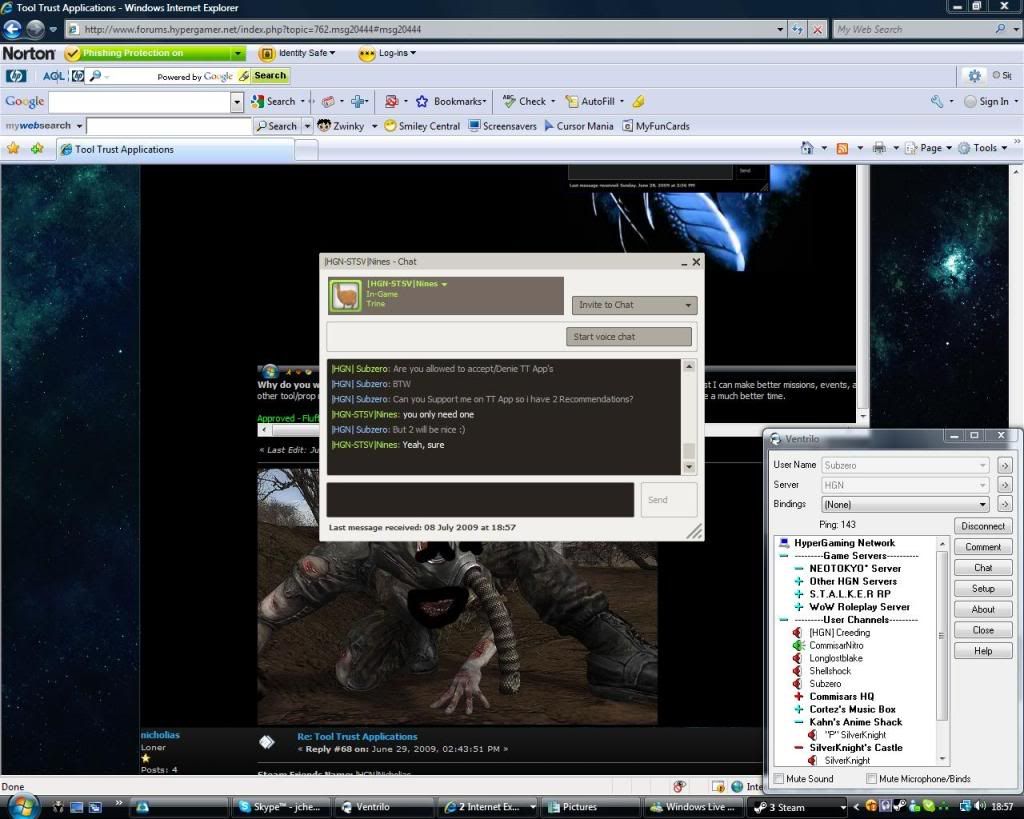Click Start voice chat button
Image resolution: width=1024 pixels, height=819 pixels.
629,336
